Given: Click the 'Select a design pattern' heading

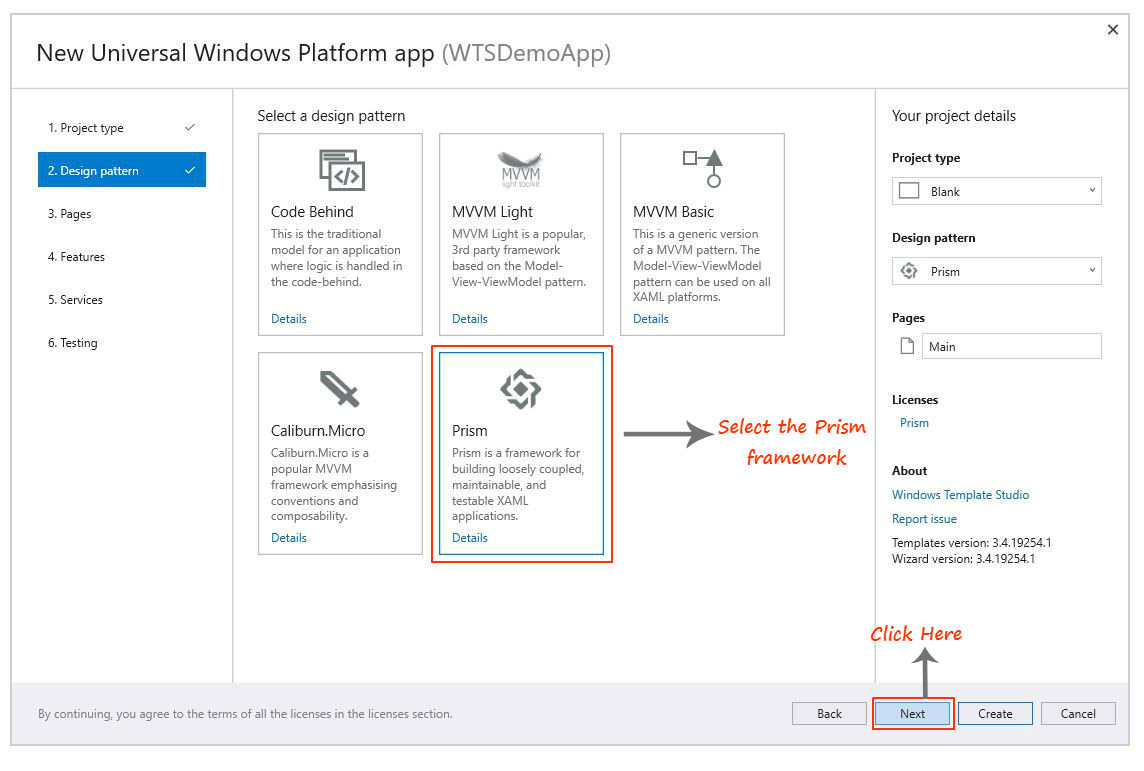Looking at the screenshot, I should tap(331, 116).
